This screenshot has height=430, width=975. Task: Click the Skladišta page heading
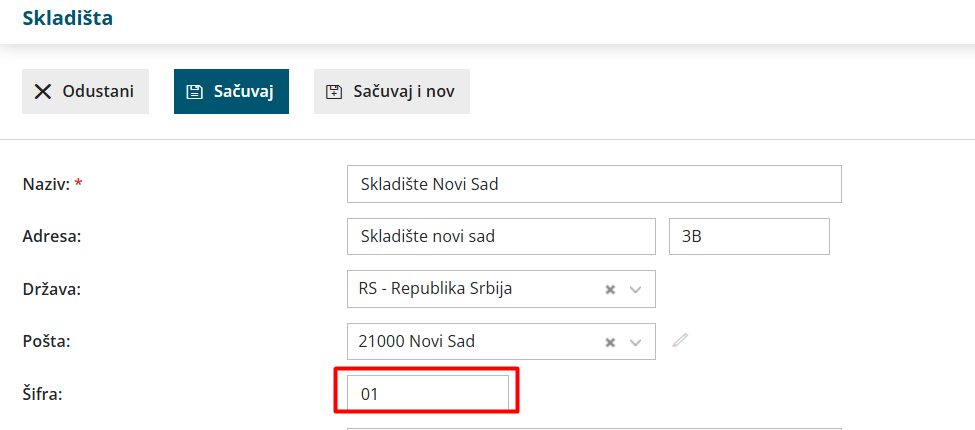pos(68,18)
